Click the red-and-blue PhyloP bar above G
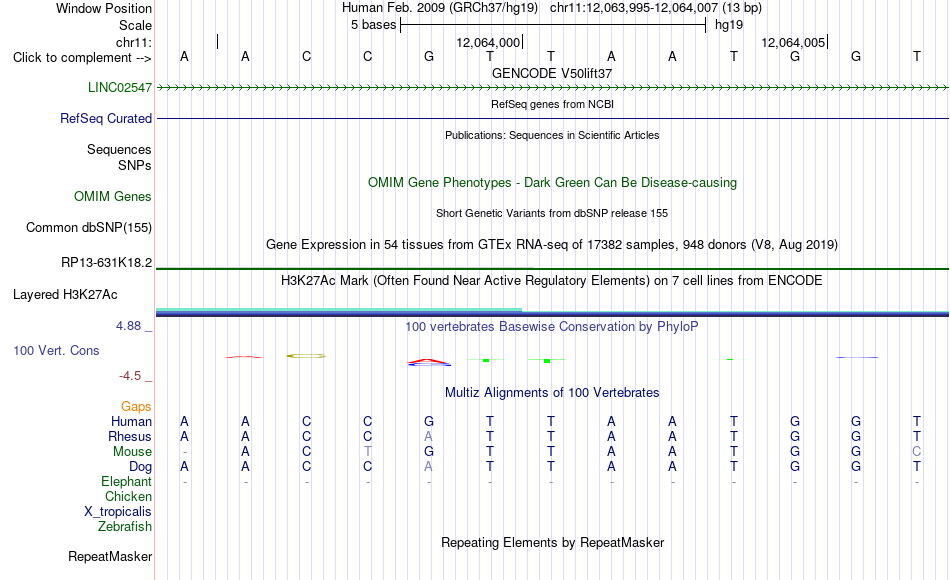The height and width of the screenshot is (580, 950). coord(429,362)
